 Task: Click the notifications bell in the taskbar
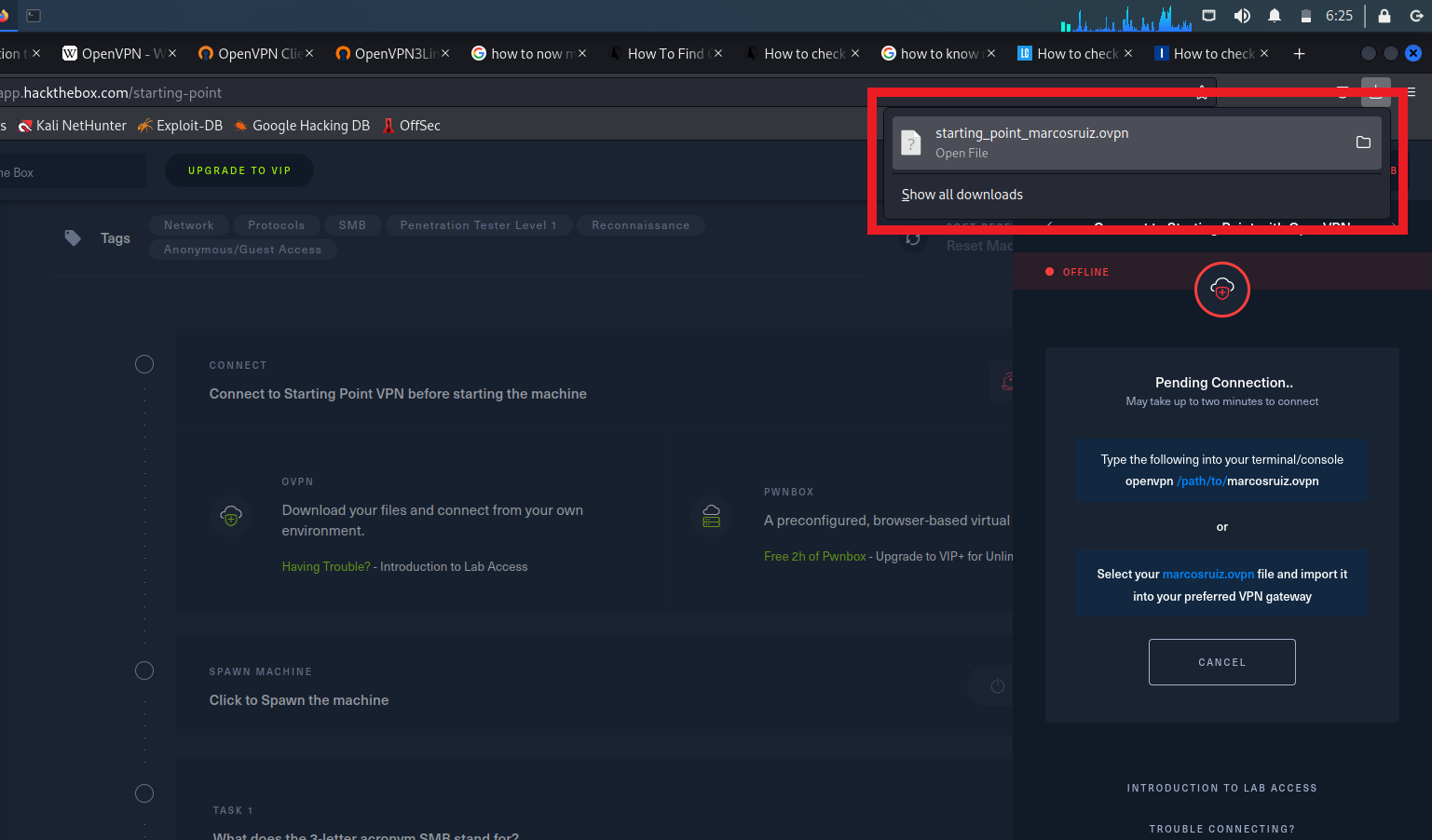click(x=1275, y=15)
